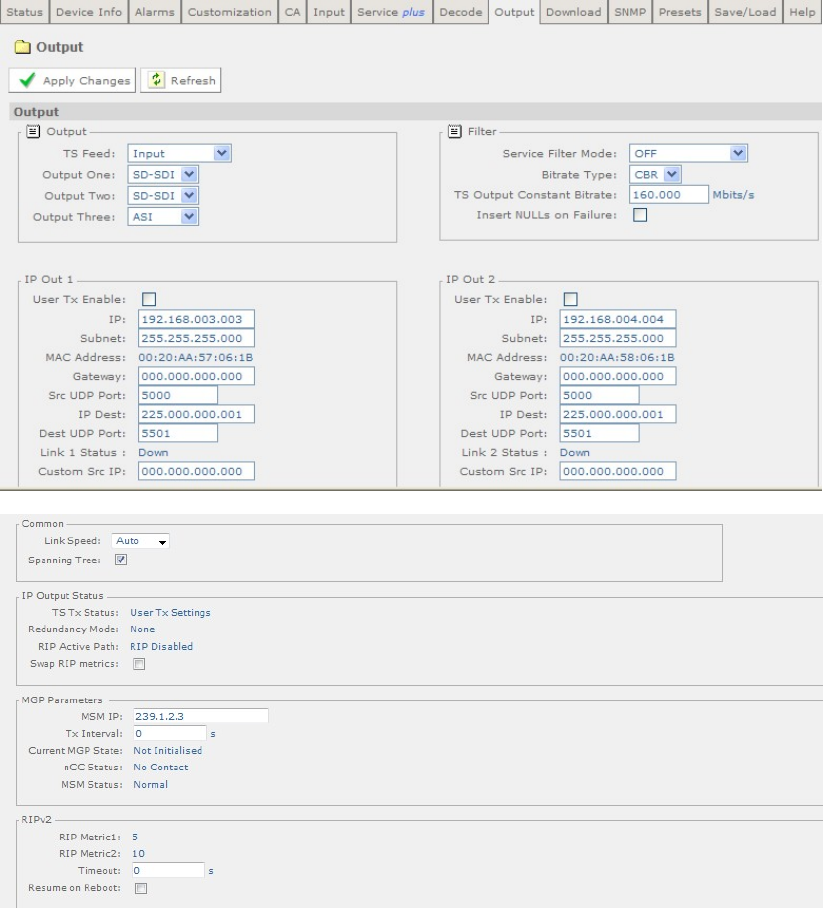
Task: Uncheck the Spanning Tree checkbox
Action: pos(121,560)
